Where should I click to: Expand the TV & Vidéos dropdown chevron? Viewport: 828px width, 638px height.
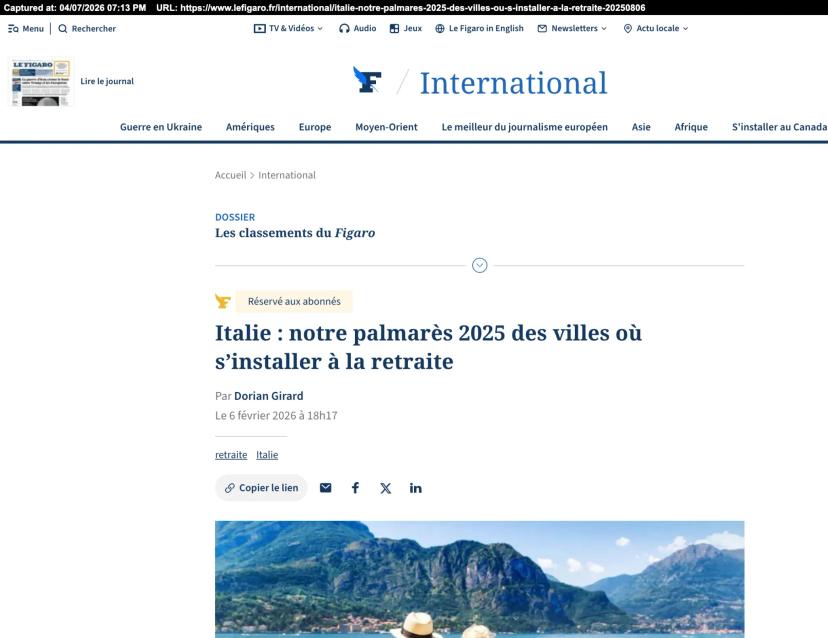coord(320,29)
